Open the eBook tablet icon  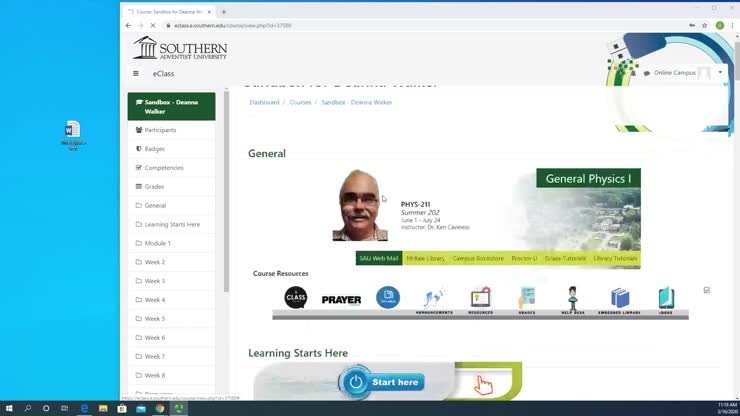(666, 300)
